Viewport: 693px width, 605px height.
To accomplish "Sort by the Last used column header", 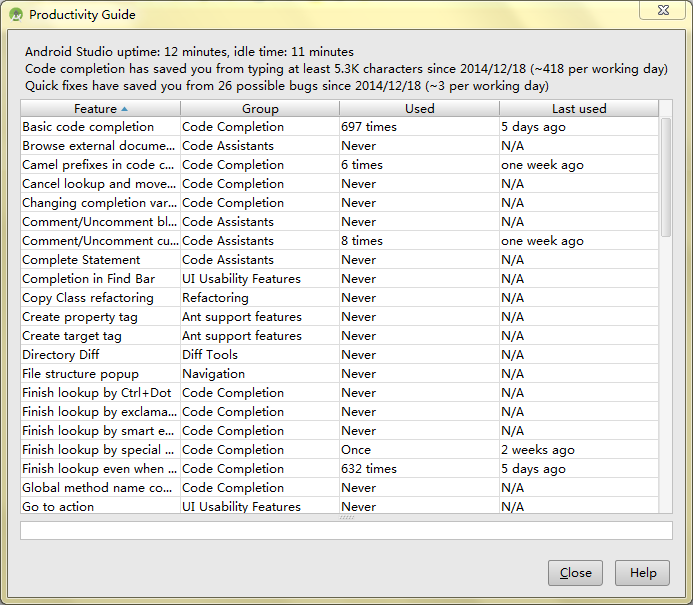I will coord(579,109).
